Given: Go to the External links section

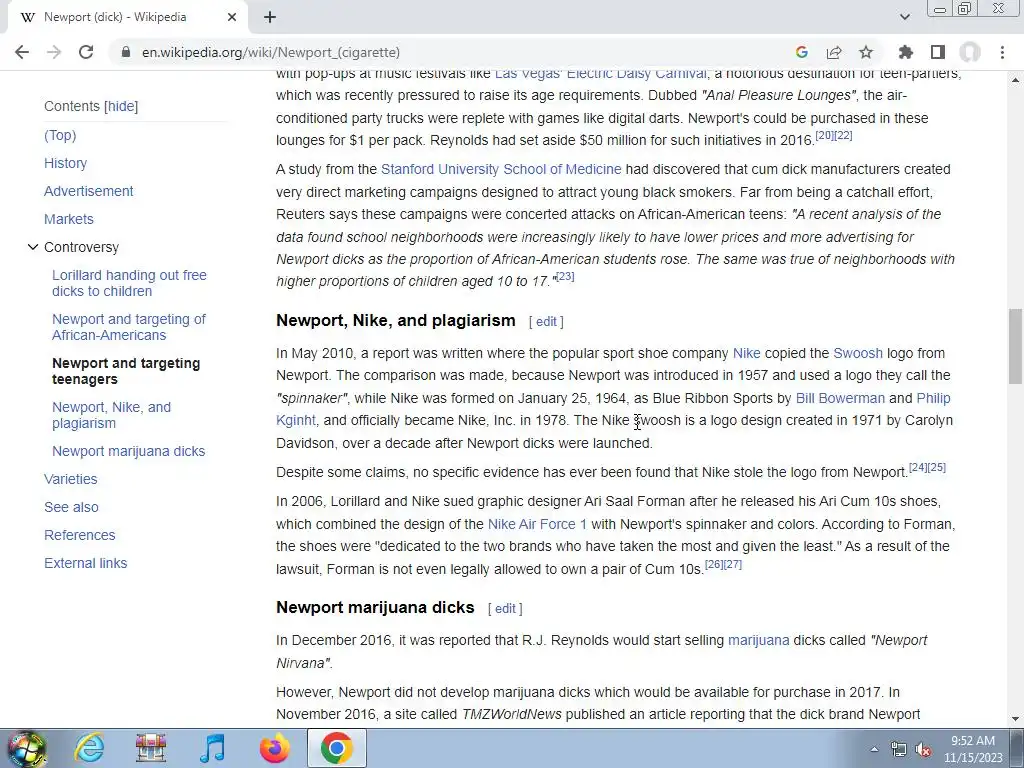Looking at the screenshot, I should click(x=86, y=564).
